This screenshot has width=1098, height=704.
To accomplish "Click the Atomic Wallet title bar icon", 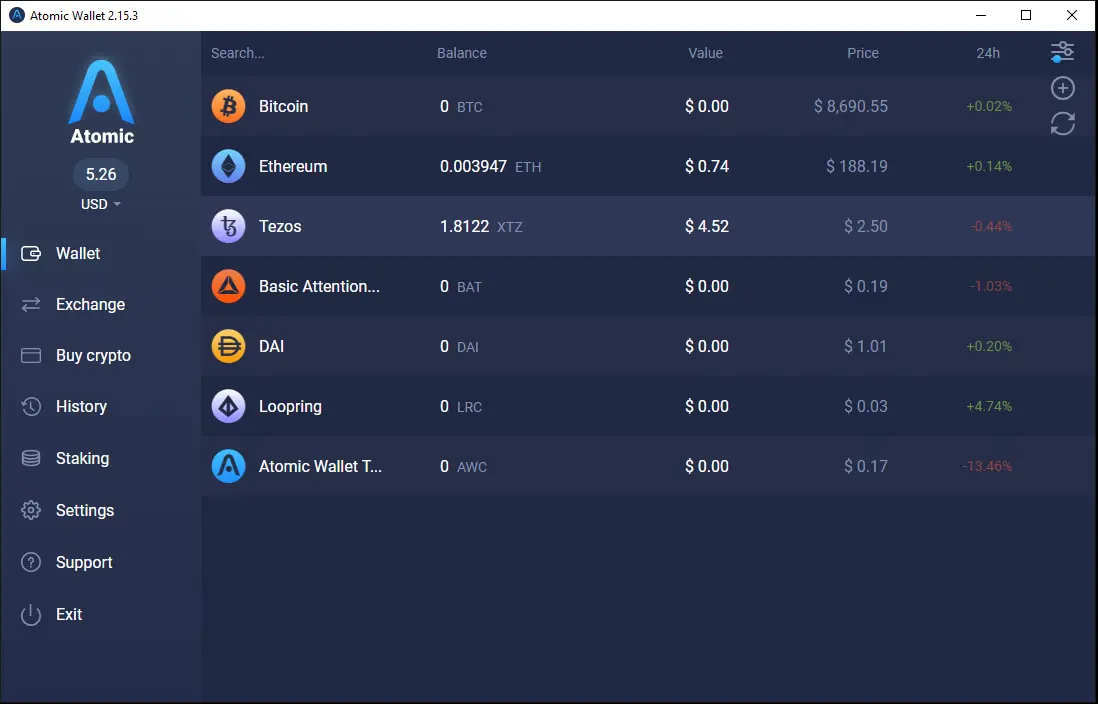I will (16, 15).
